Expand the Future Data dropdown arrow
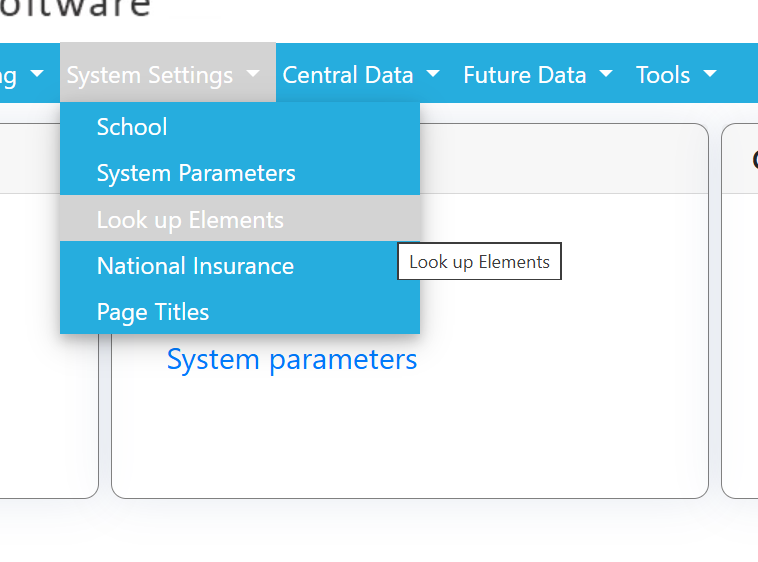 (x=606, y=75)
